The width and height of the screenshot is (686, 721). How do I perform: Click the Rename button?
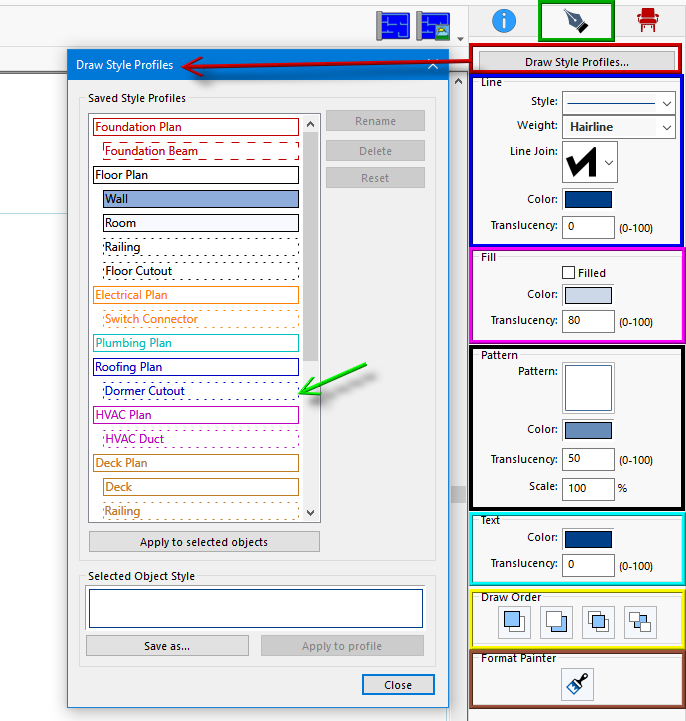tap(375, 121)
